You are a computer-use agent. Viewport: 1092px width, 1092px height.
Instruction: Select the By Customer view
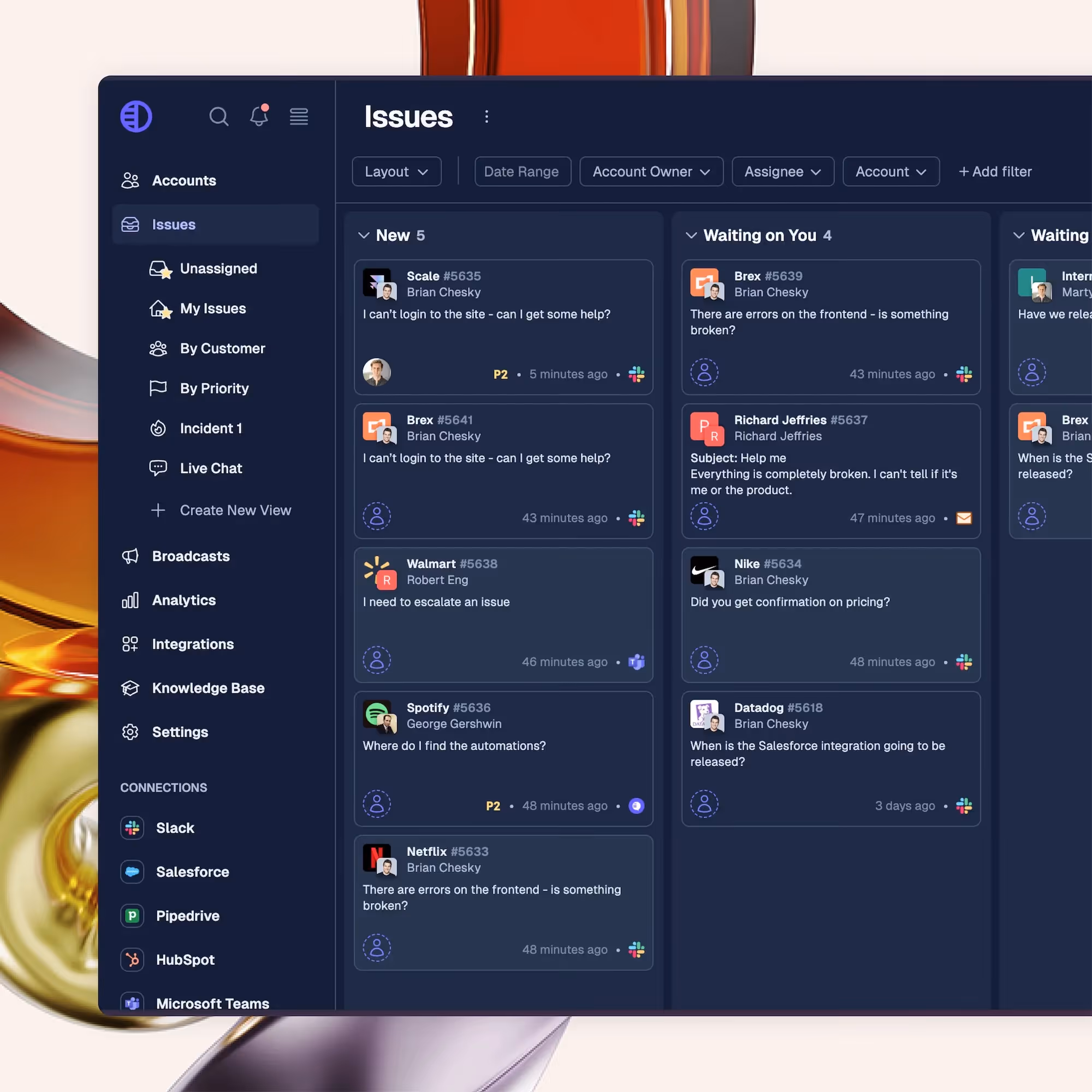[207, 348]
